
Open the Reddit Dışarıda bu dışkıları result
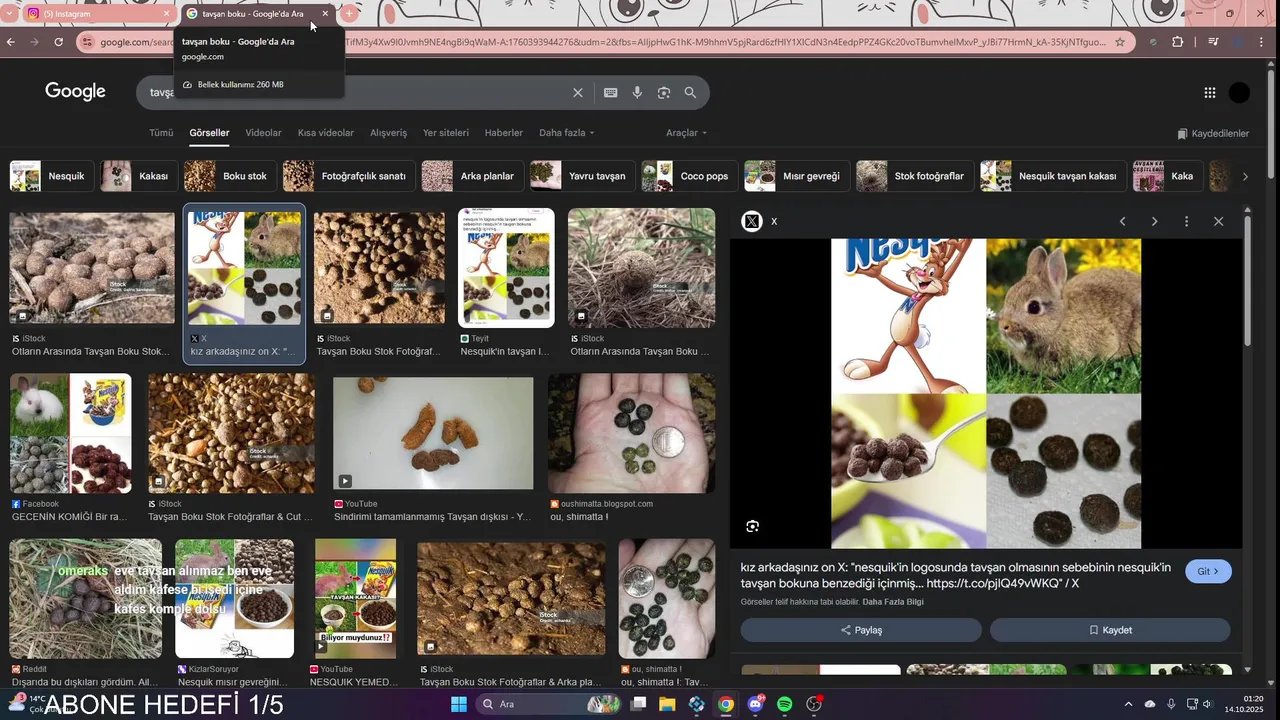pos(86,599)
